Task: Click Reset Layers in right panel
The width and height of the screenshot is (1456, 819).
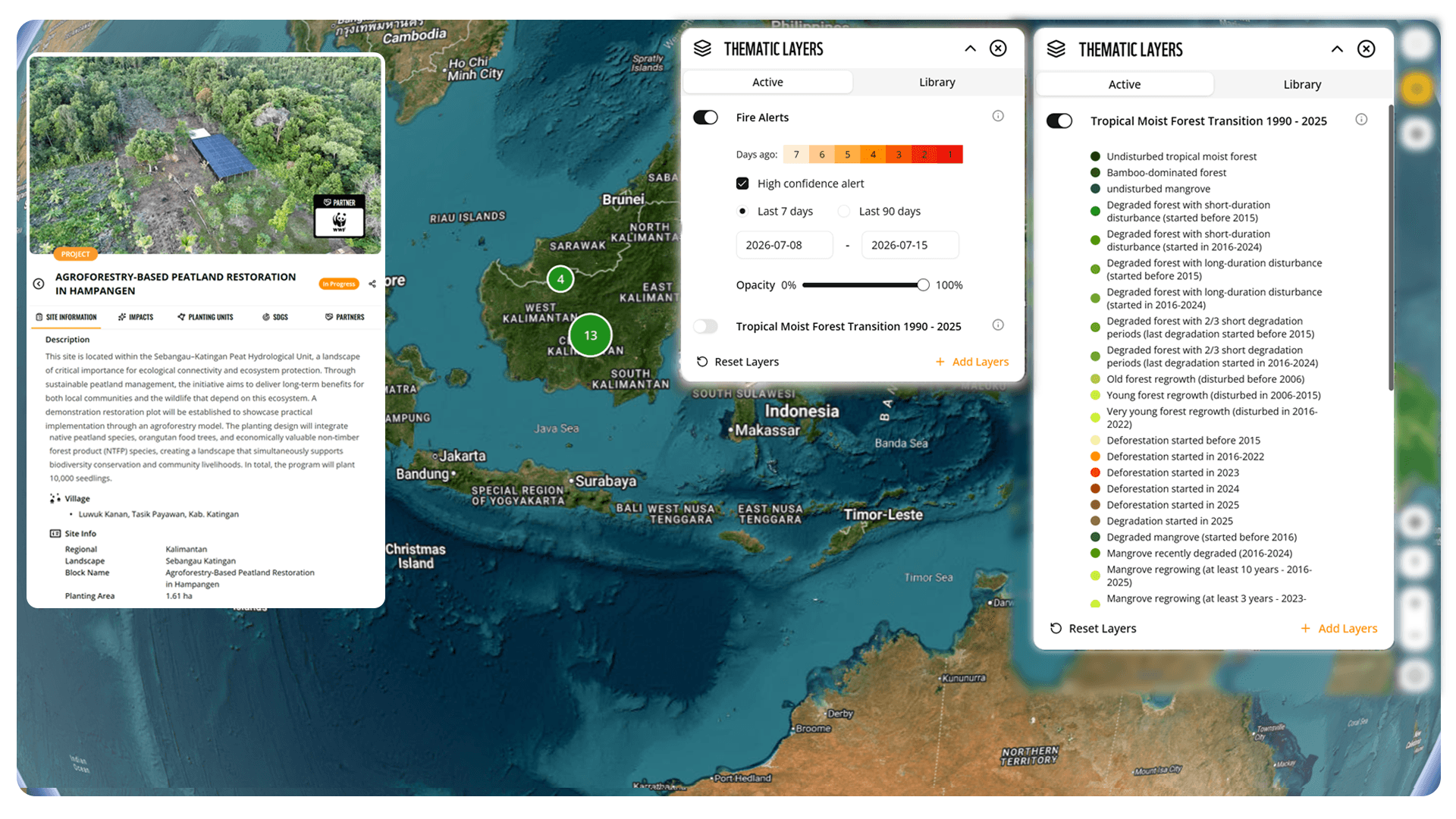Action: (1093, 629)
